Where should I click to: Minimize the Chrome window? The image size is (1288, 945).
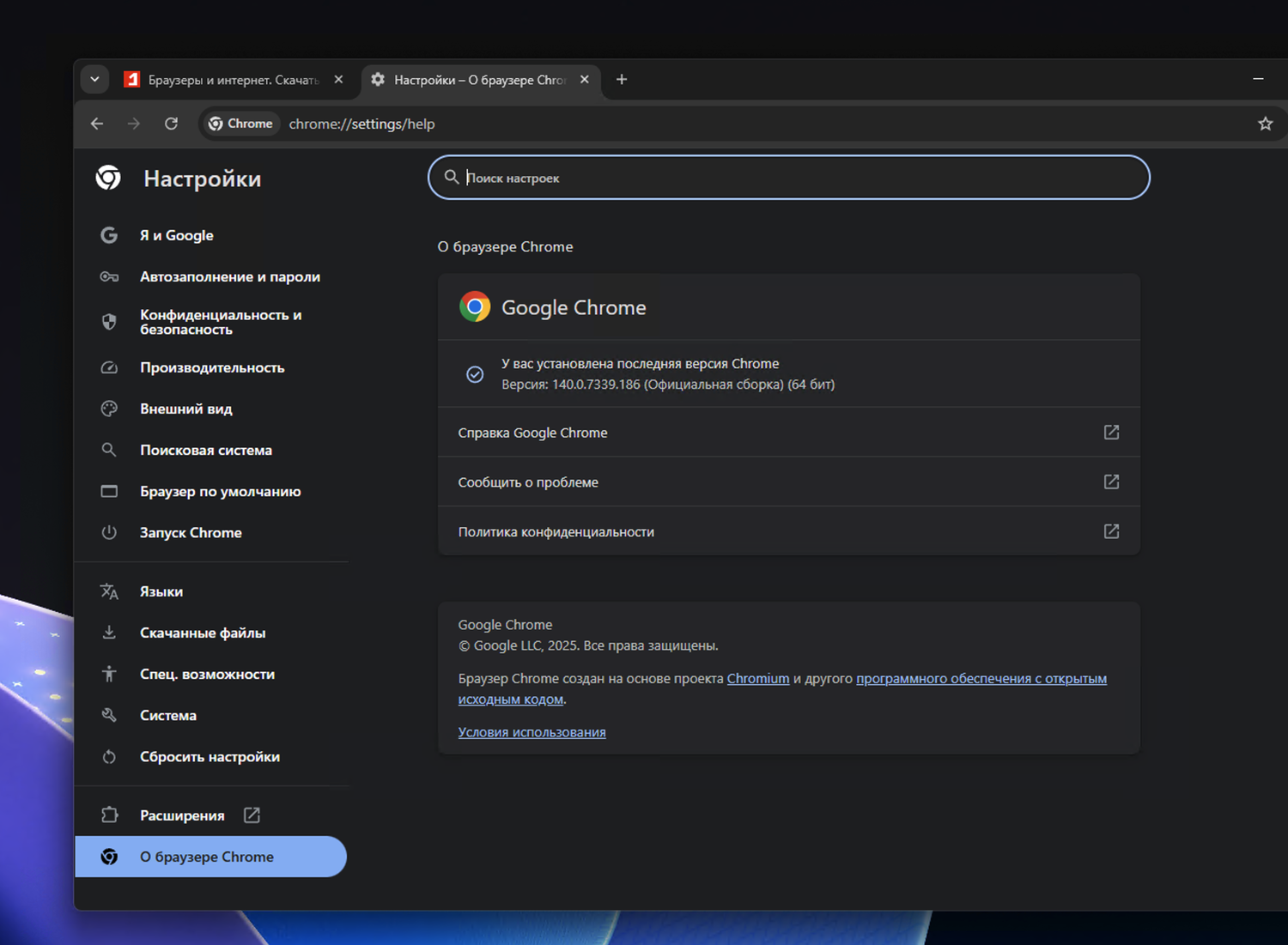coord(1258,79)
